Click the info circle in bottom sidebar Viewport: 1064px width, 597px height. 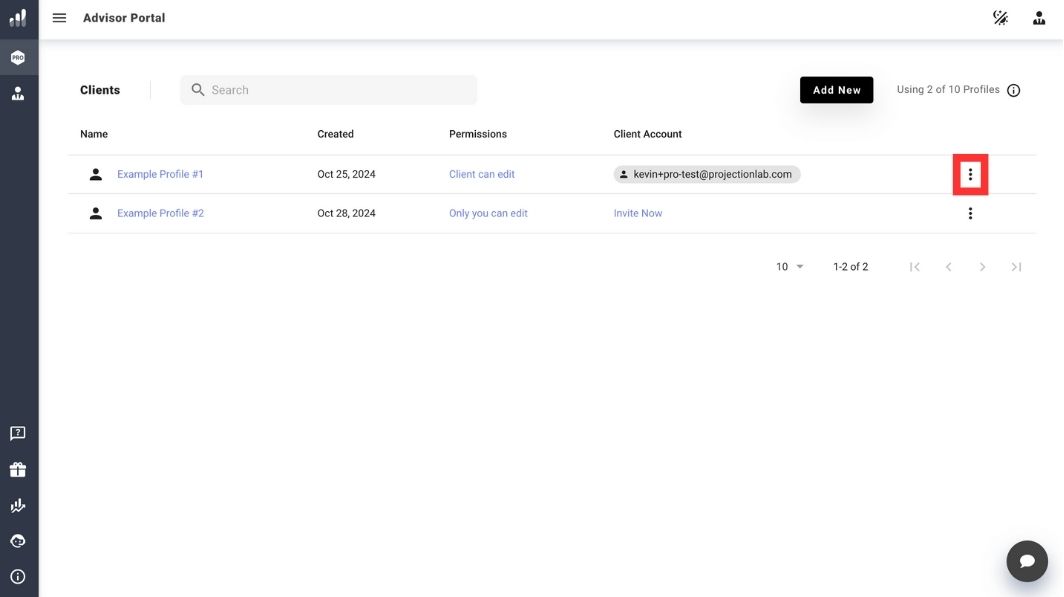pyautogui.click(x=18, y=577)
